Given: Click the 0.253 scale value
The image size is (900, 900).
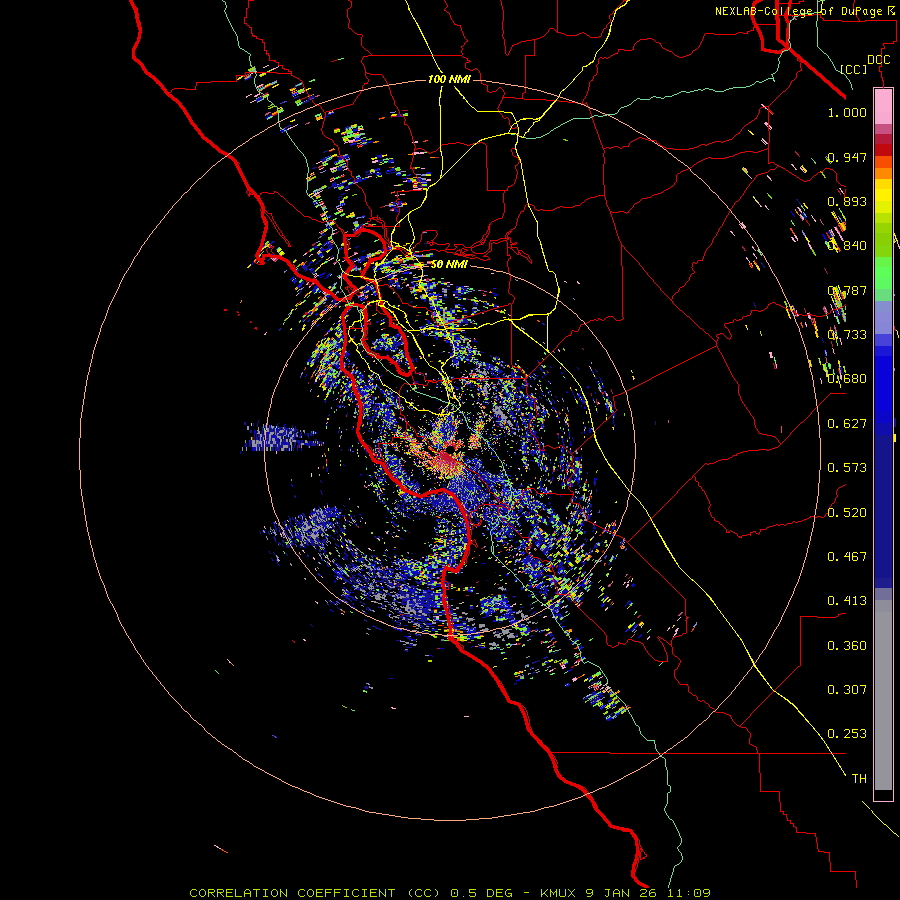Looking at the screenshot, I should pyautogui.click(x=847, y=734).
